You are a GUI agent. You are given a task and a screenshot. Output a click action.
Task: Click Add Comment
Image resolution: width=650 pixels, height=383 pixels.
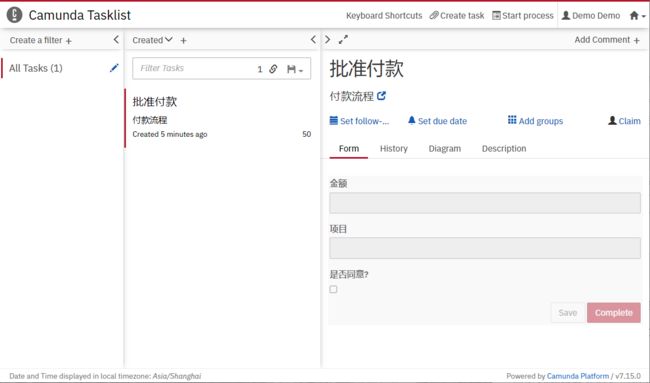(x=607, y=40)
